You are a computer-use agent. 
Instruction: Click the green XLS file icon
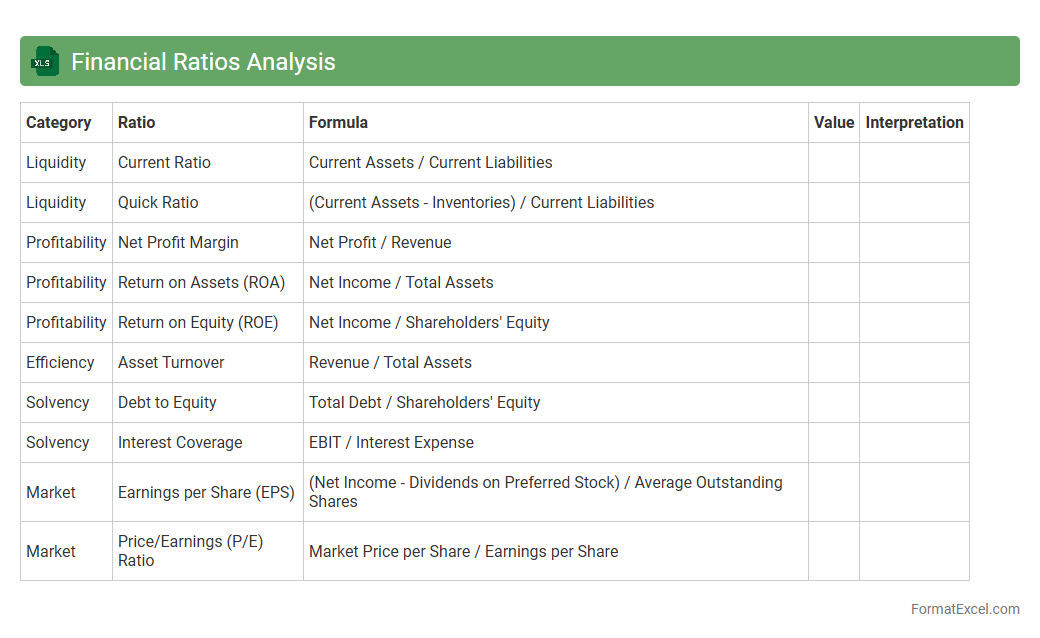click(45, 62)
